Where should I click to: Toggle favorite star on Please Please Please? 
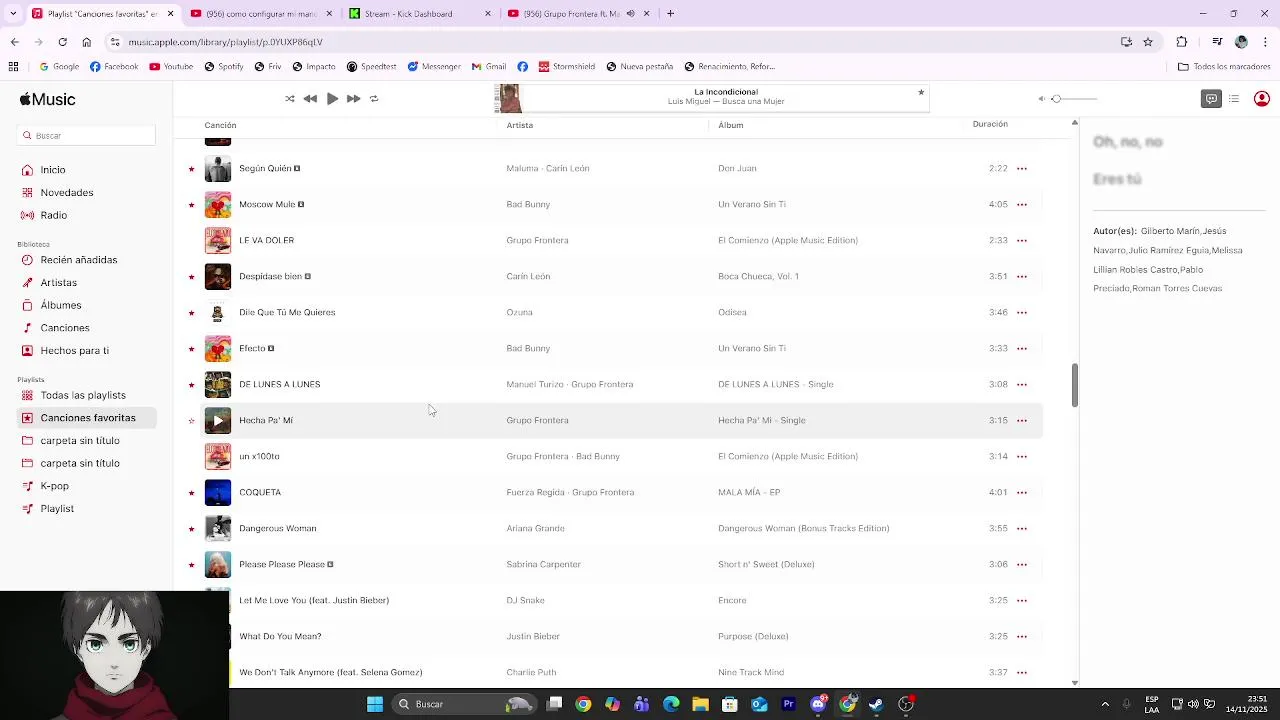(x=191, y=565)
